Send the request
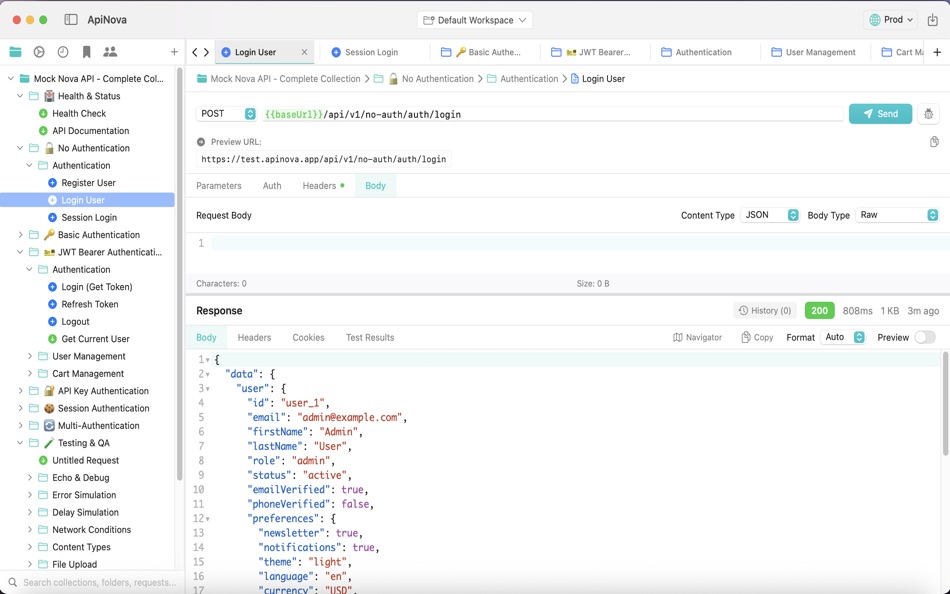Viewport: 950px width, 594px height. point(880,114)
